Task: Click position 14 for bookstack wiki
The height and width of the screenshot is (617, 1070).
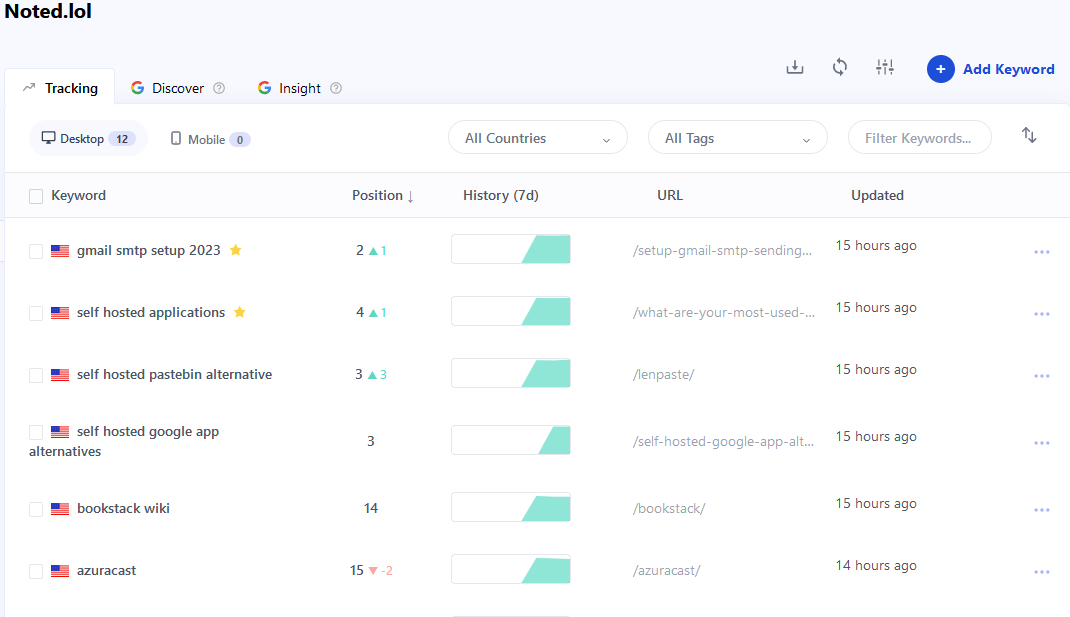Action: pos(371,508)
